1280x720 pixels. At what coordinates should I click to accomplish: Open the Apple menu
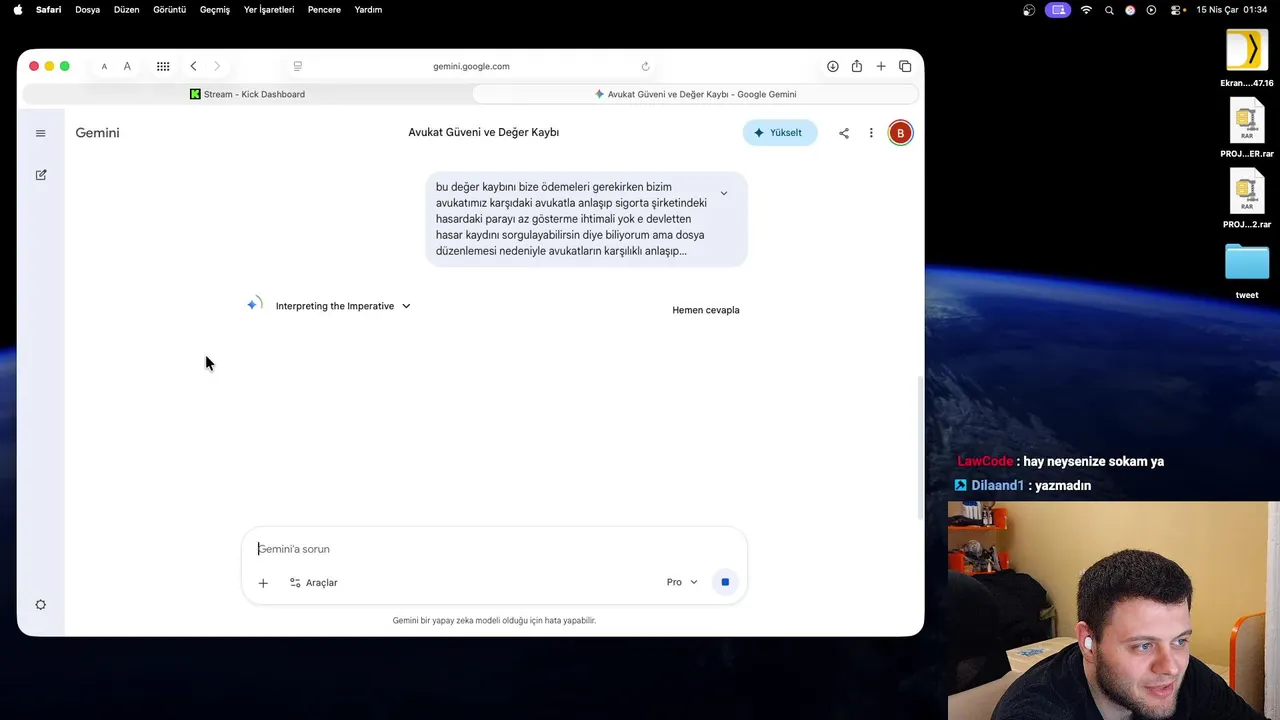[17, 10]
